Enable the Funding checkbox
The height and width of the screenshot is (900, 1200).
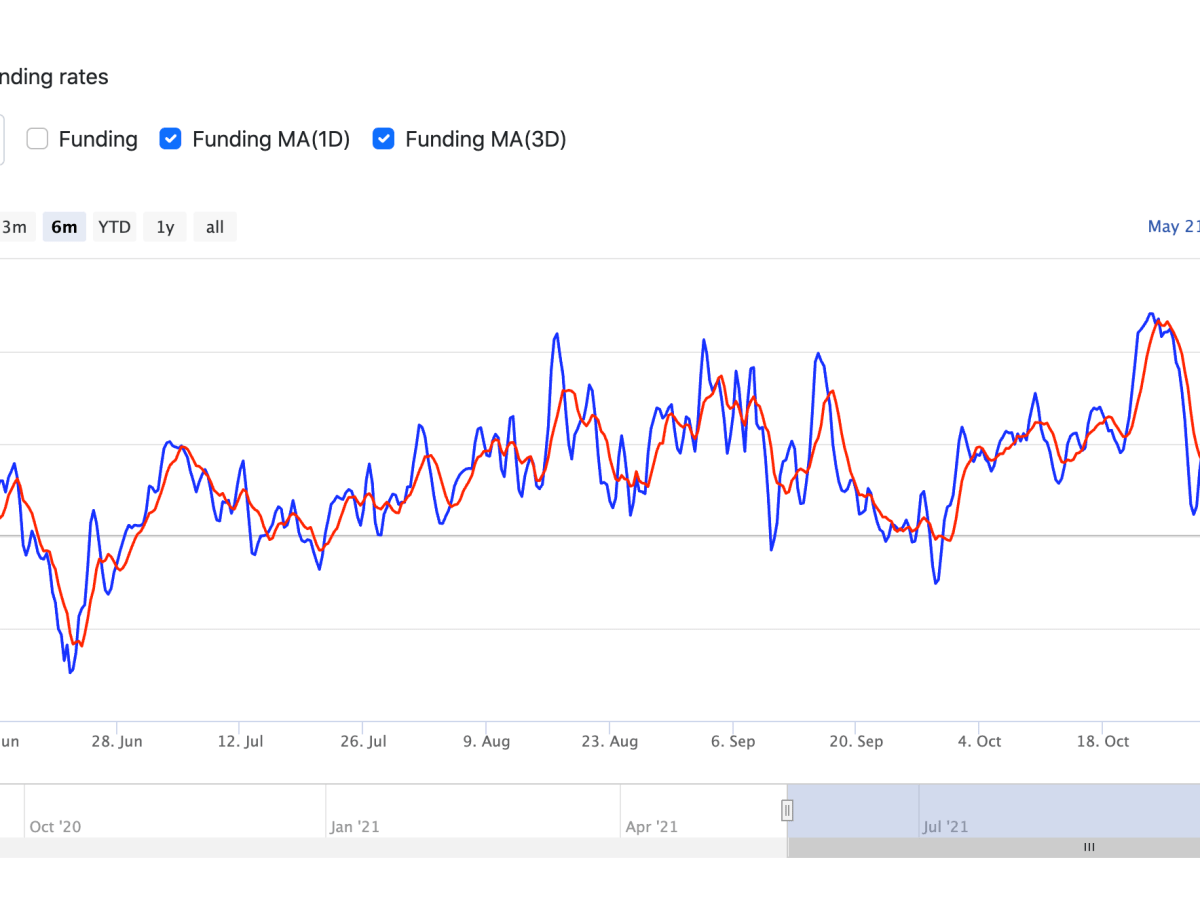click(37, 139)
